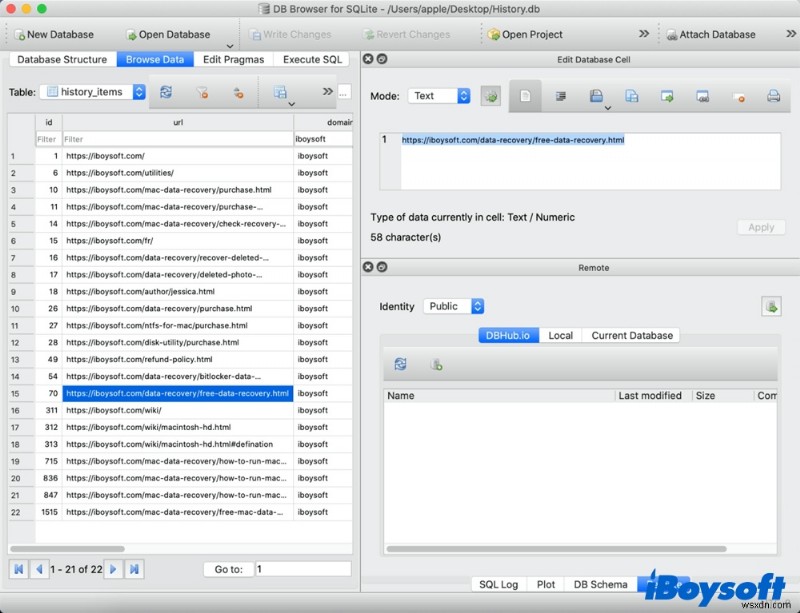Click the refresh icon in Browse Data toolbar
Image resolution: width=800 pixels, height=613 pixels.
[165, 92]
